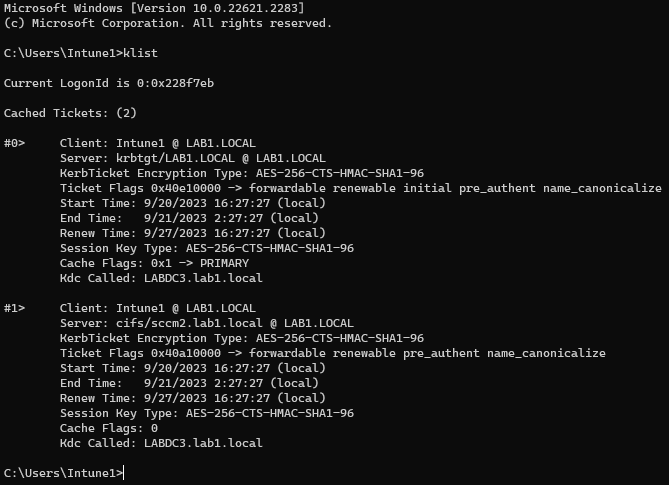The width and height of the screenshot is (669, 485).
Task: Click the klist command text
Action: tap(141, 52)
